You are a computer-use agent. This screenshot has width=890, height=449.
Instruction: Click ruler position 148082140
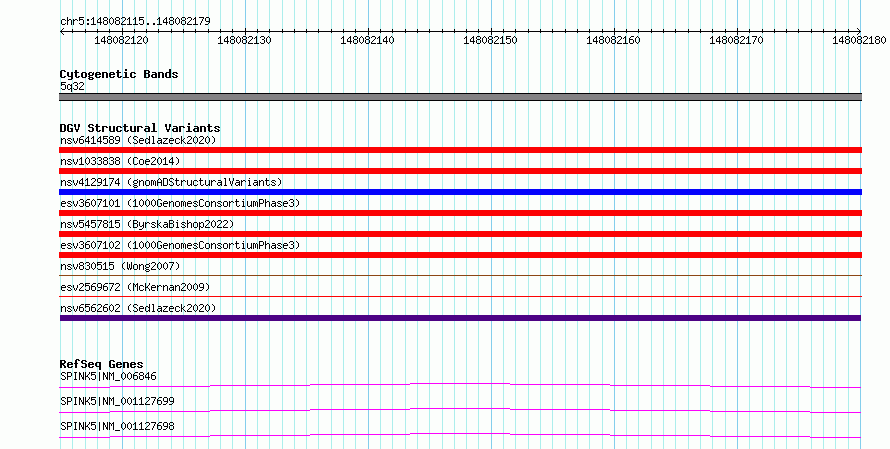367,40
